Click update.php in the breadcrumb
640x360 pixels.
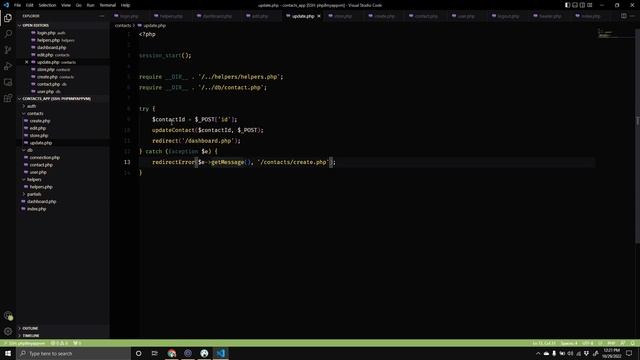(x=155, y=25)
